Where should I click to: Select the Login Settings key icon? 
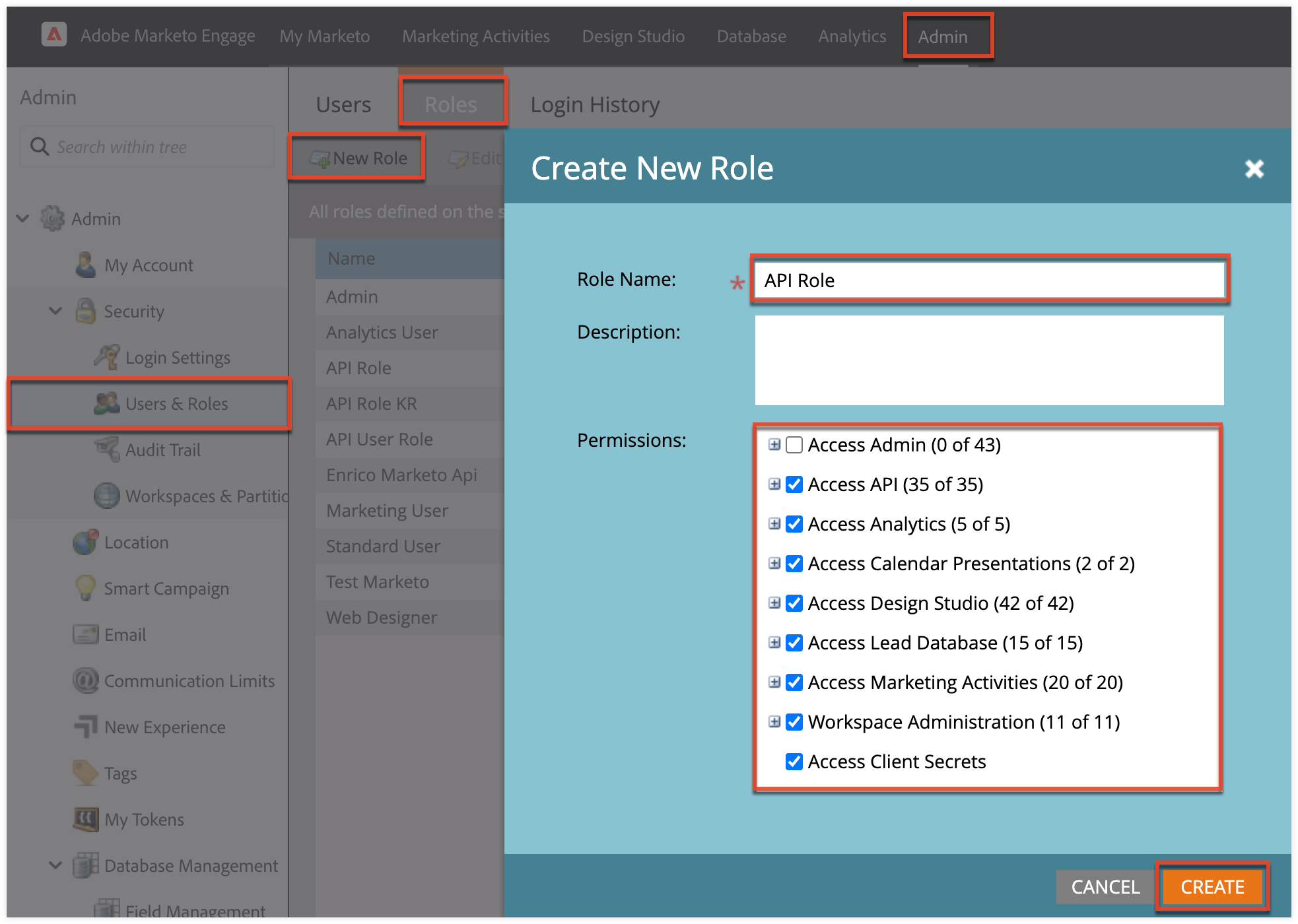coord(108,357)
